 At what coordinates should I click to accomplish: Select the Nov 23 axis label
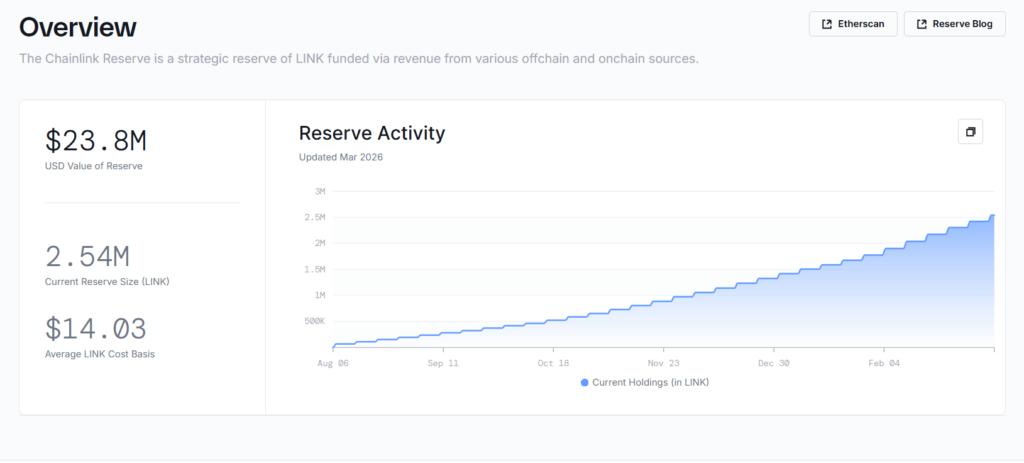tap(663, 363)
